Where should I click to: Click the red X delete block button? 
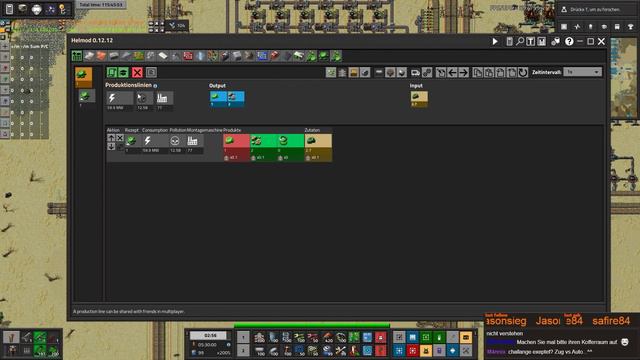pos(137,72)
